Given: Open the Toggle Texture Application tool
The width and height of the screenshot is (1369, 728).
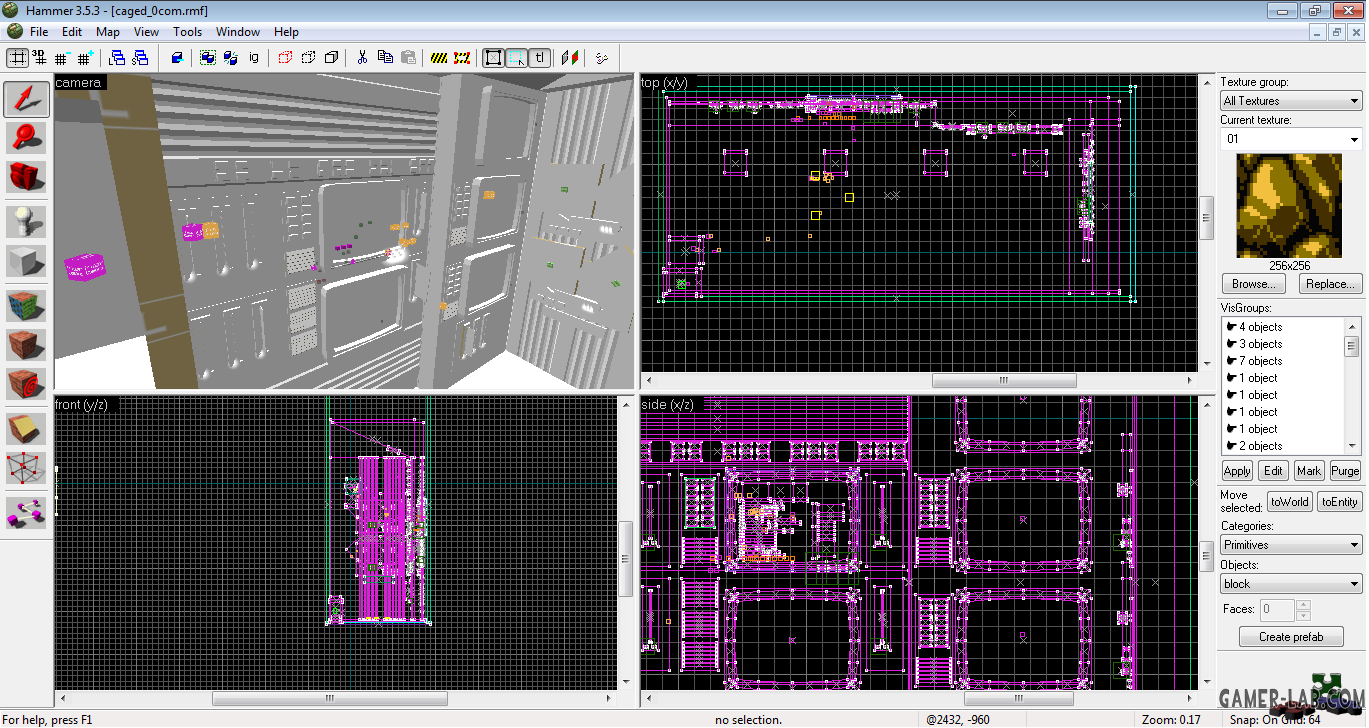Looking at the screenshot, I should 27,304.
